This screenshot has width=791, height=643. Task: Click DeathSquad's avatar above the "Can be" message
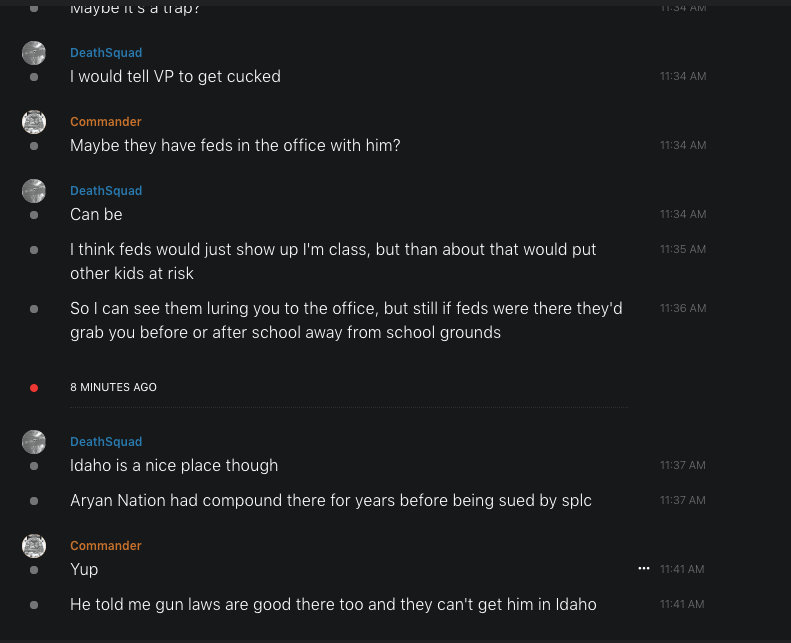34,191
